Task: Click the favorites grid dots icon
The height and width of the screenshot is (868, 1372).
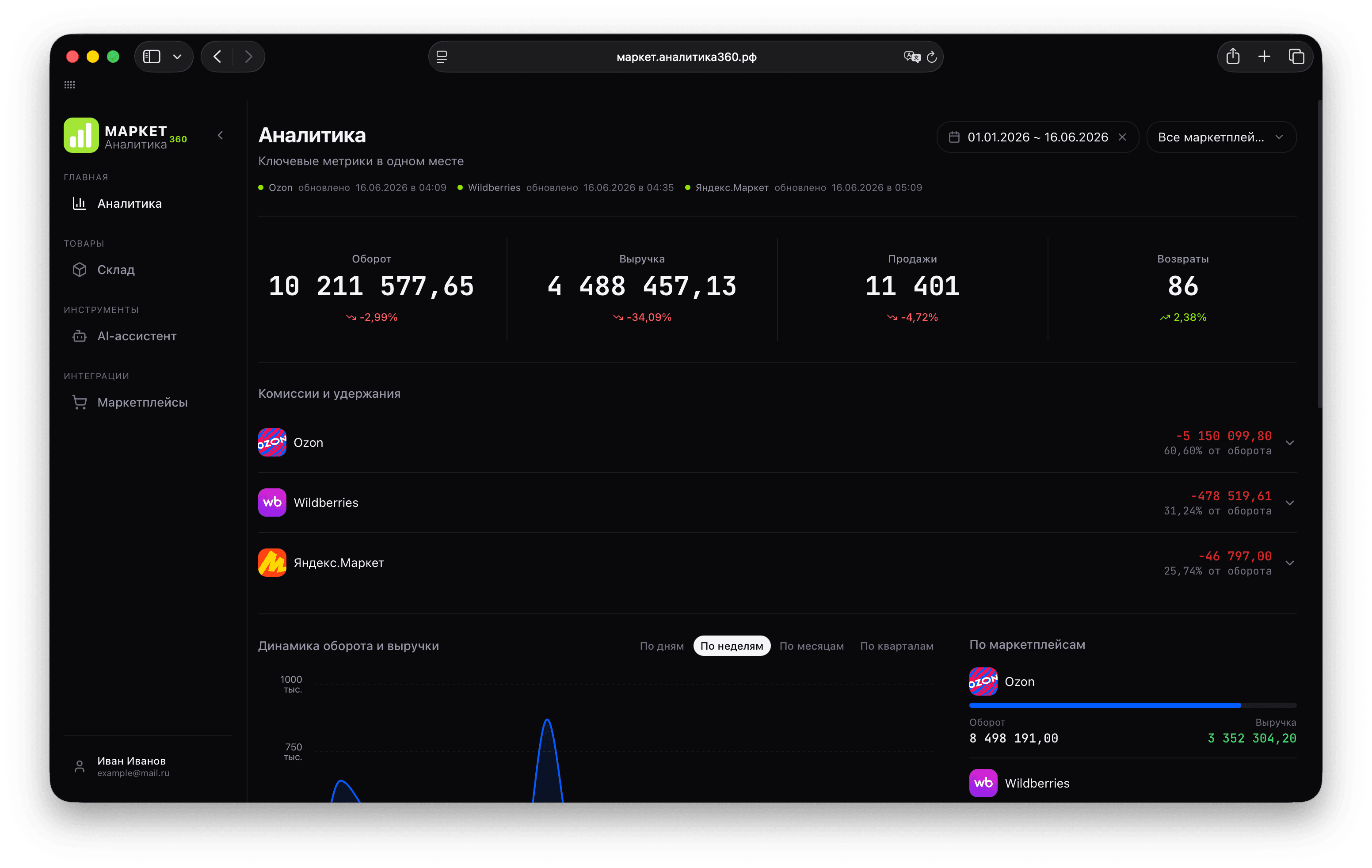Action: pyautogui.click(x=69, y=85)
